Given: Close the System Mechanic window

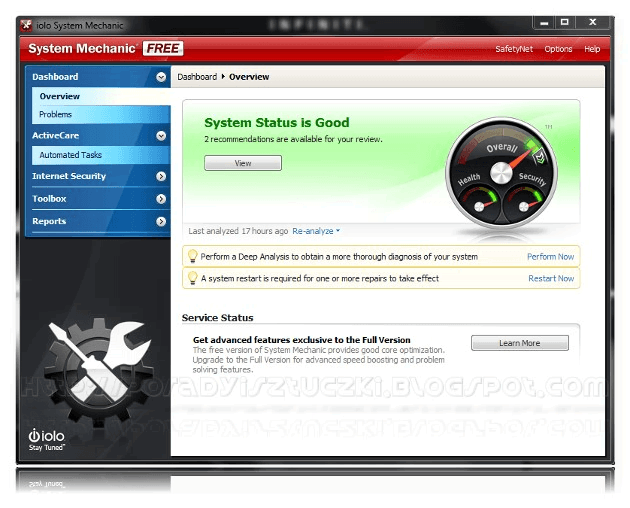Looking at the screenshot, I should click(x=593, y=23).
